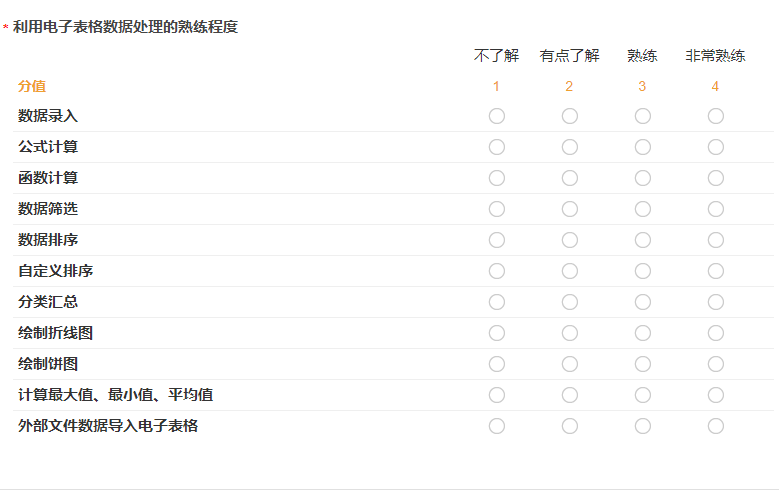Image resolution: width=779 pixels, height=490 pixels.
Task: Select 熟练 for 数据筛选
Action: 643,209
